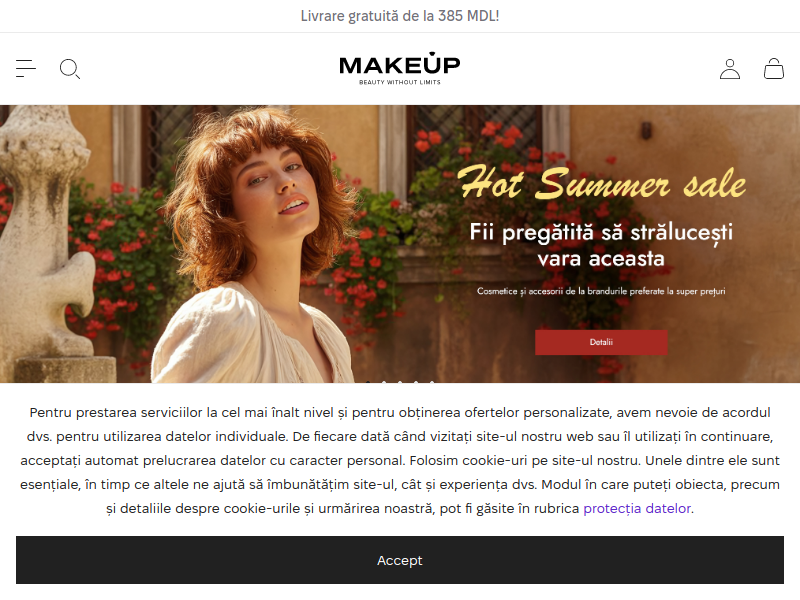Image resolution: width=800 pixels, height=600 pixels.
Task: Select the first dark carousel dot
Action: [368, 382]
